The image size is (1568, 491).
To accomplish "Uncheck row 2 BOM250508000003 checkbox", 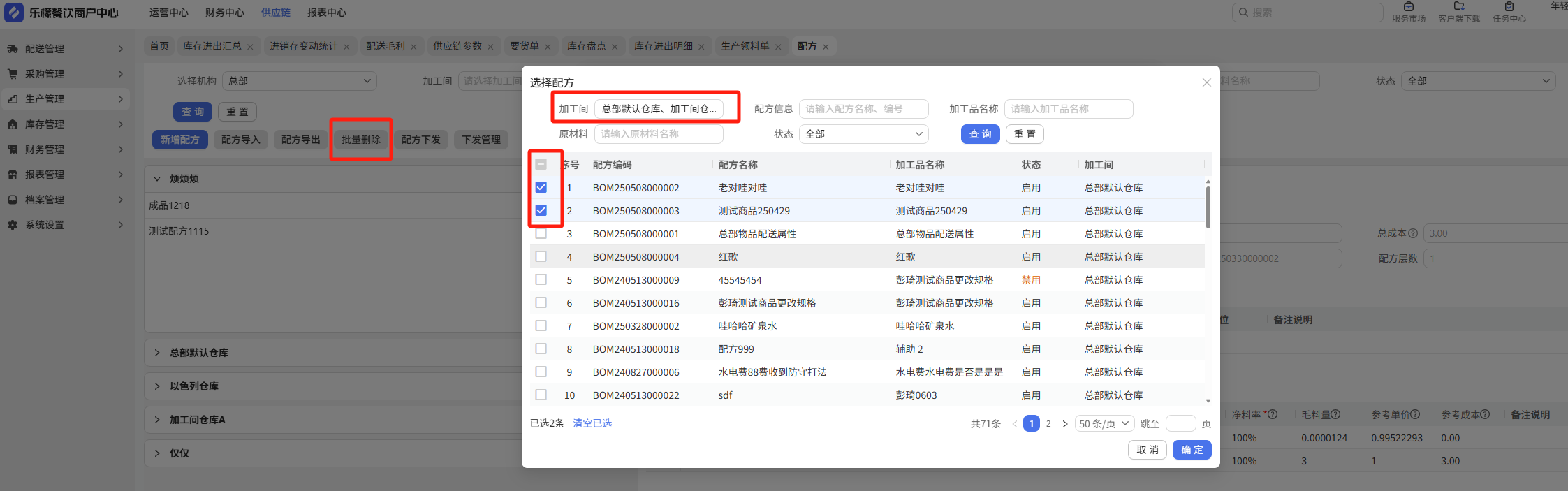I will pos(541,210).
